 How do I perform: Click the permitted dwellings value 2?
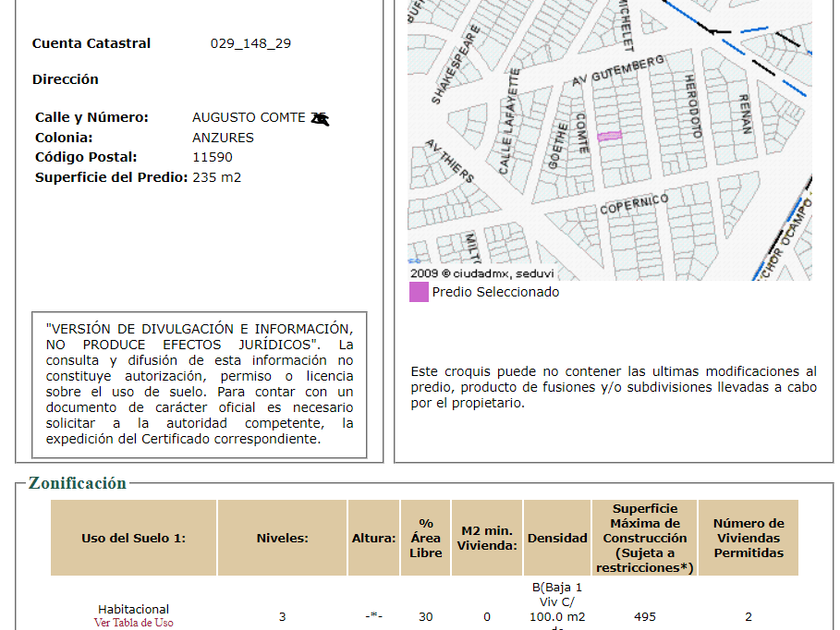748,617
